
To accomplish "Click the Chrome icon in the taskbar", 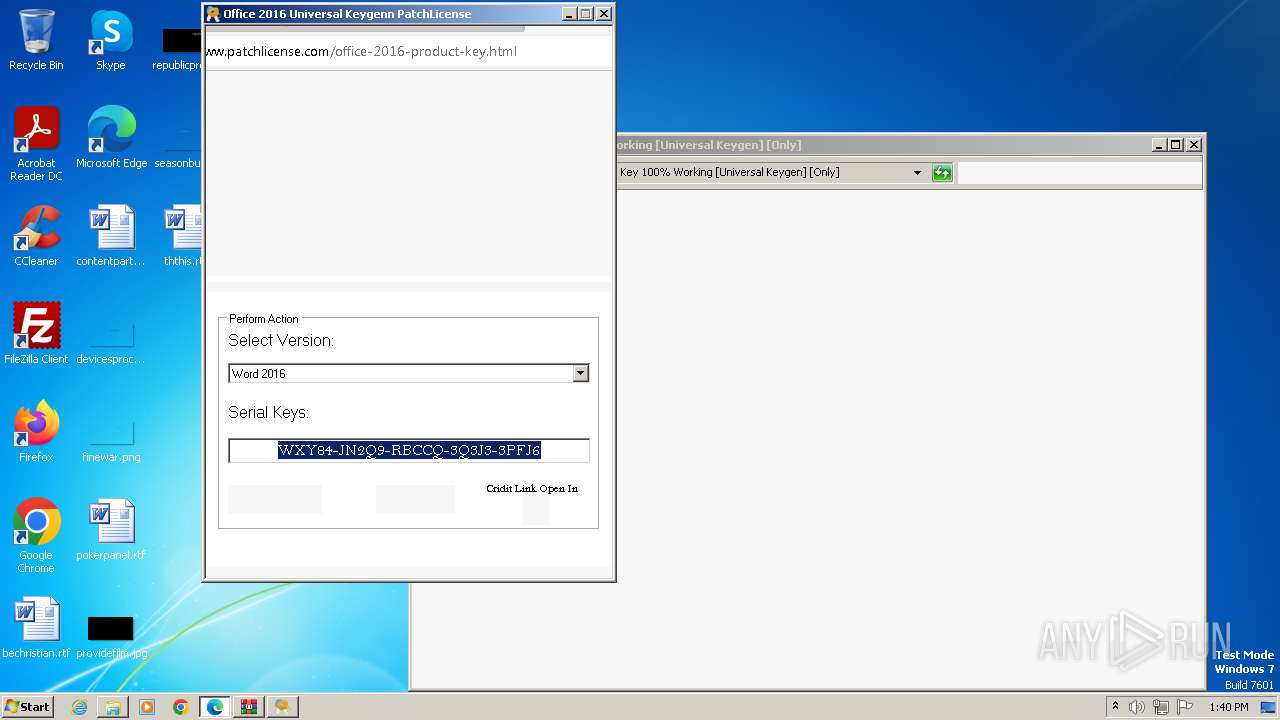I will 181,707.
